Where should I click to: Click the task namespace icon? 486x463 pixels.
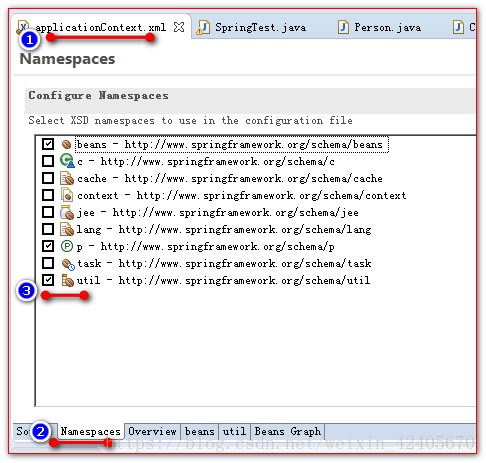point(68,264)
